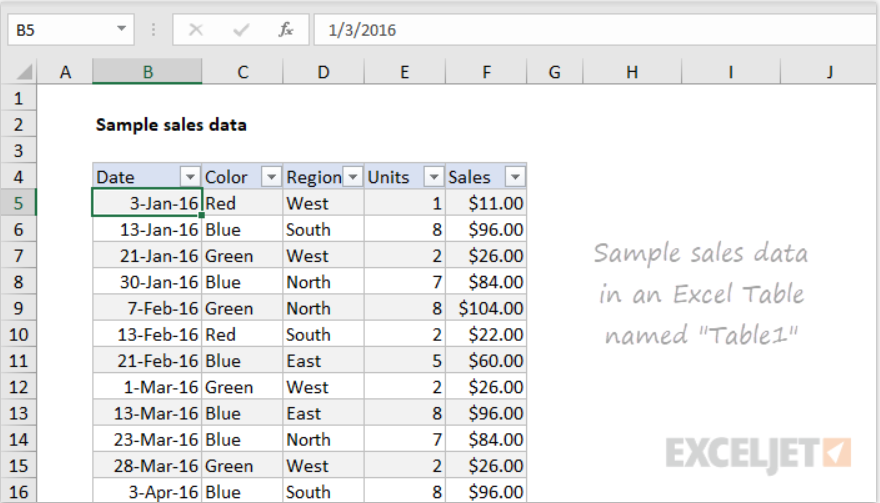The width and height of the screenshot is (880, 503).
Task: Select the North cell in row 8
Action: point(323,282)
